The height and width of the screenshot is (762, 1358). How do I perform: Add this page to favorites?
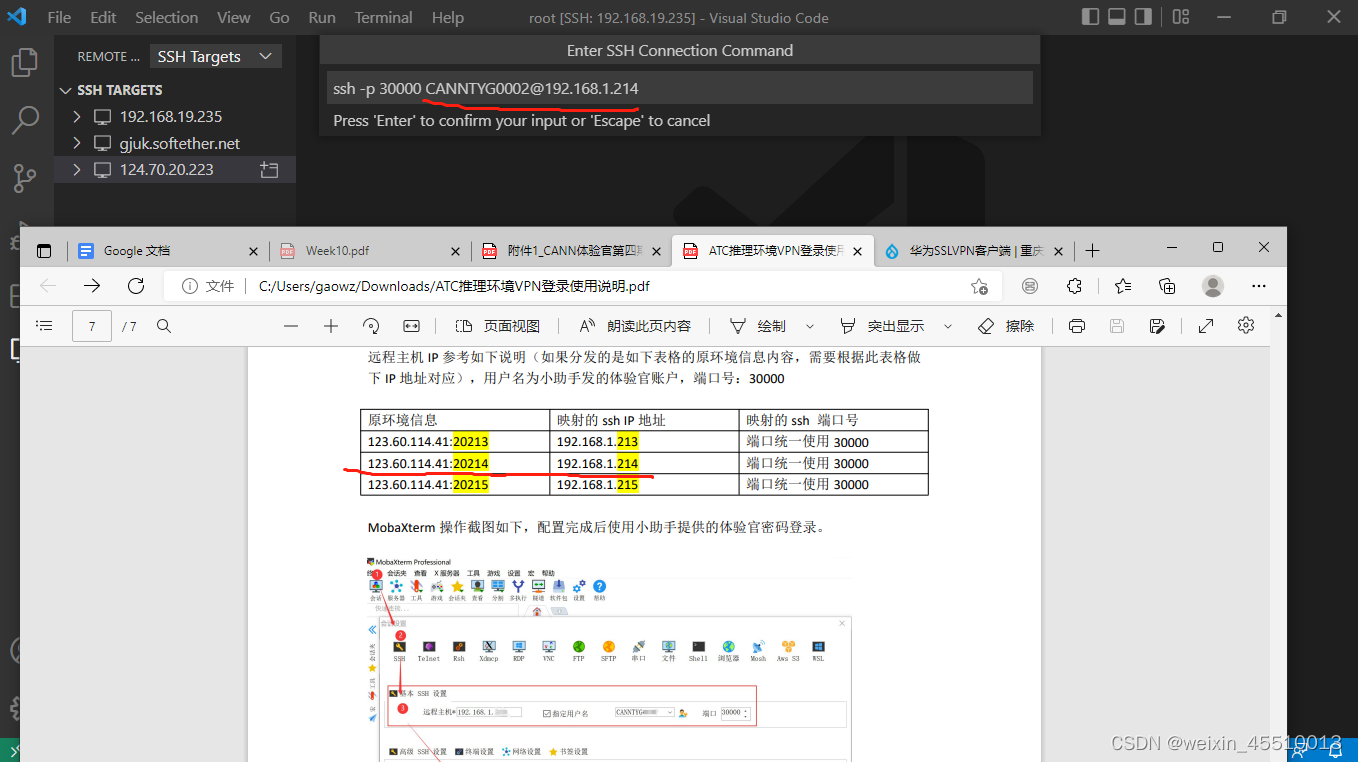click(x=979, y=286)
